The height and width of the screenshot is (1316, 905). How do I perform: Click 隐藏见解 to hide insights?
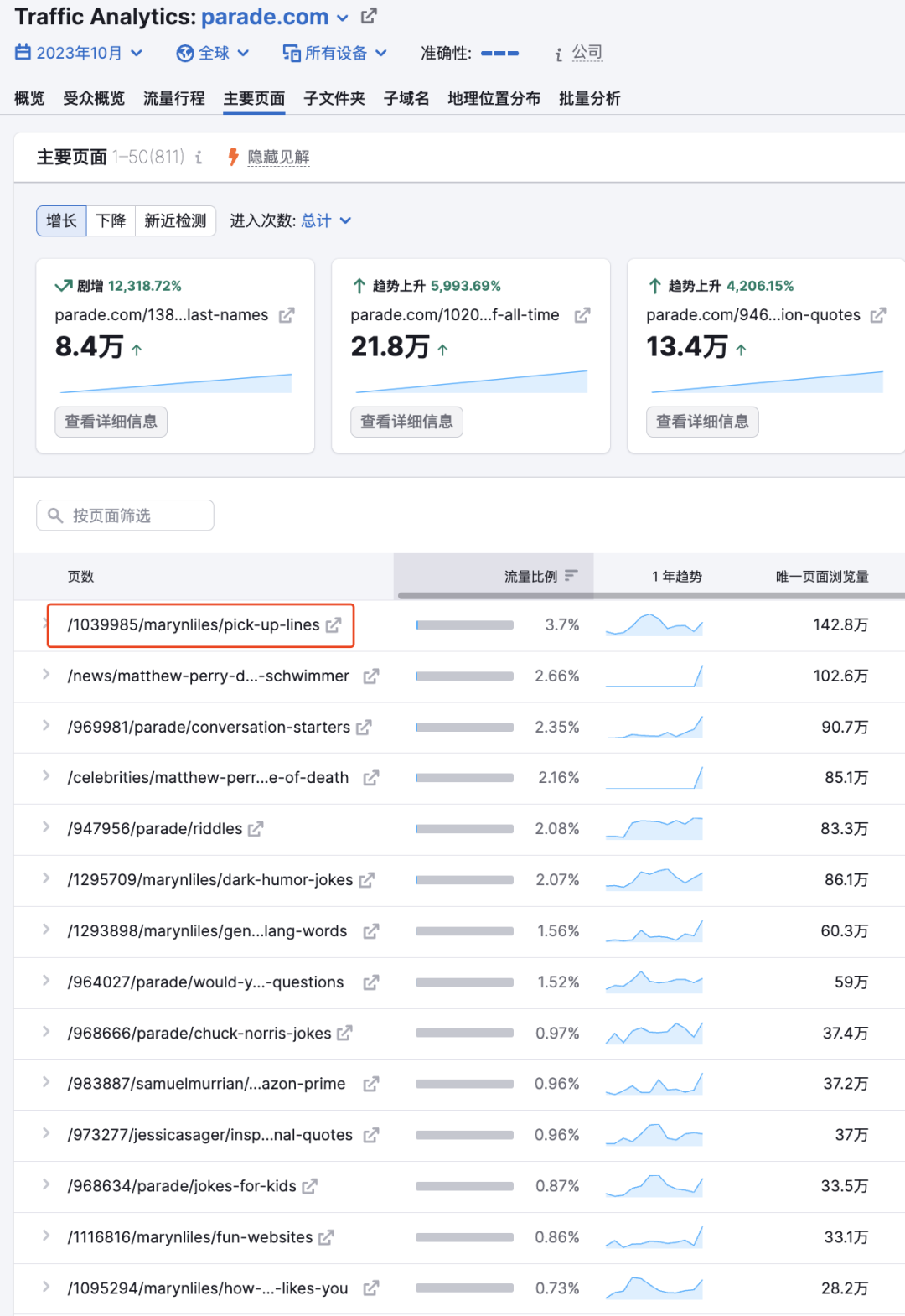[x=278, y=157]
